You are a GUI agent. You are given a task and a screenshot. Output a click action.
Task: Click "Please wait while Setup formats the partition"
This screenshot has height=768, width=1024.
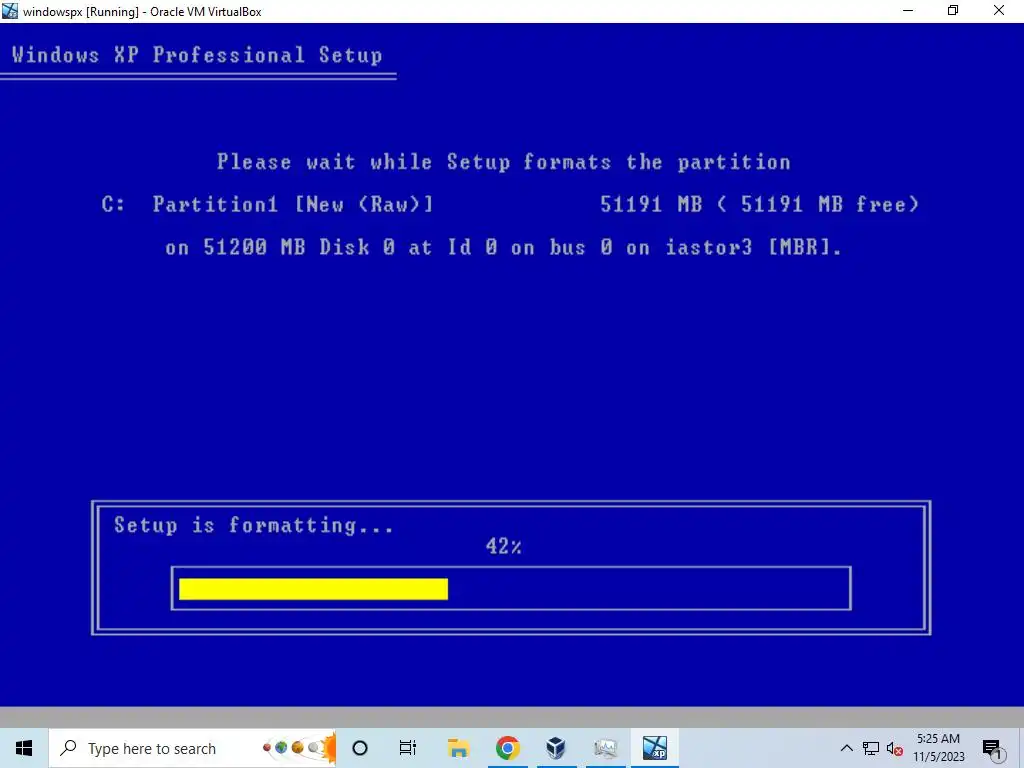(x=504, y=162)
